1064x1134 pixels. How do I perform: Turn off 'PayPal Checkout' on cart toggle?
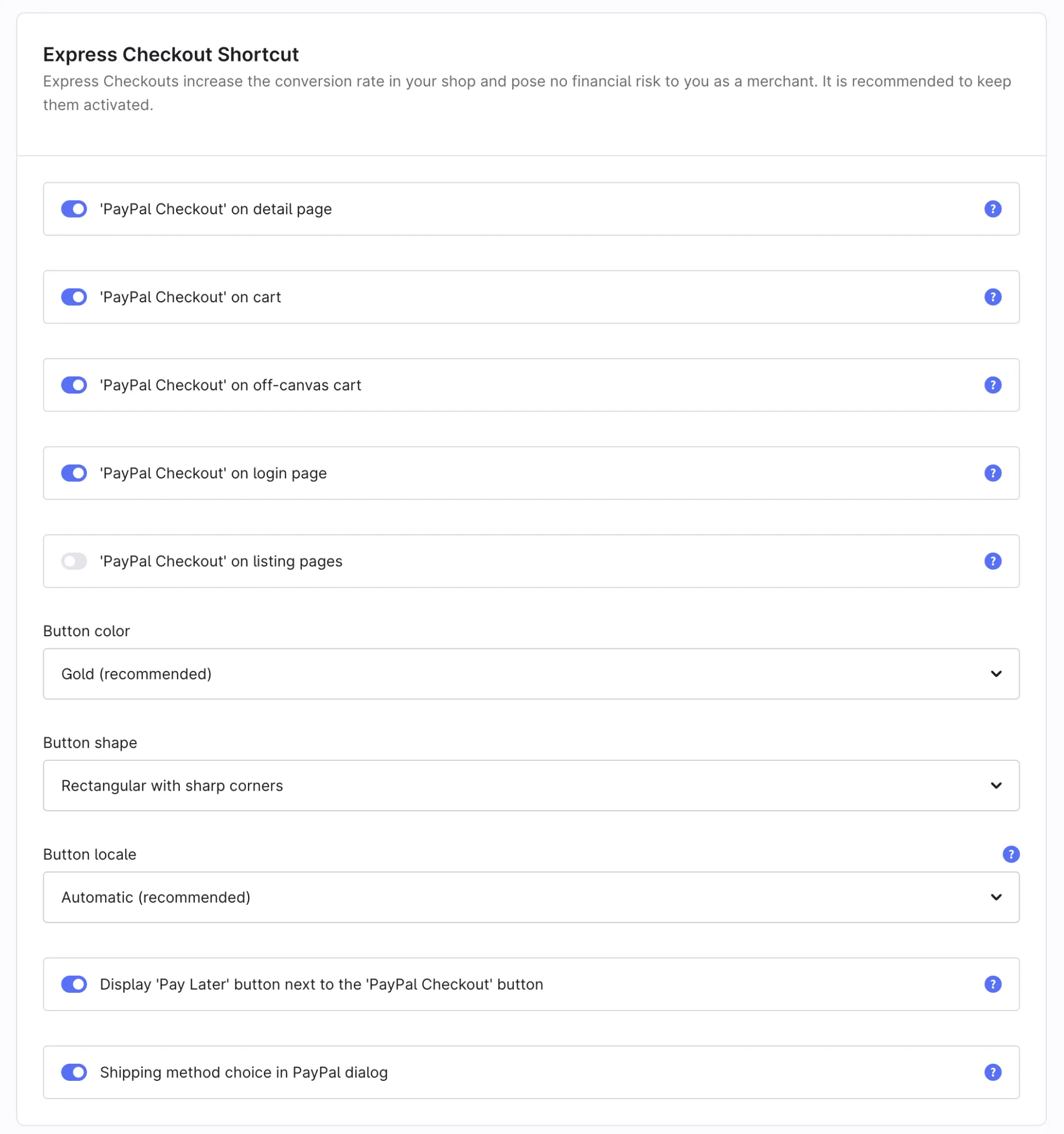tap(74, 297)
